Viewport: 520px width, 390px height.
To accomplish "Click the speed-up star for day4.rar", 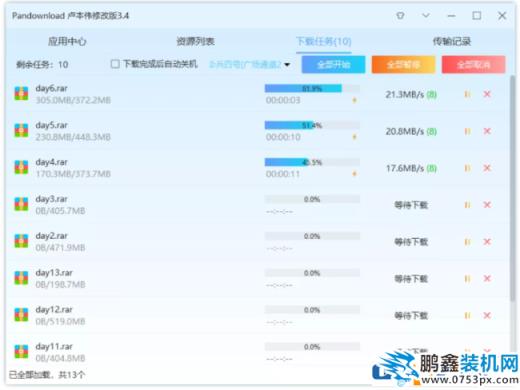I will [354, 174].
